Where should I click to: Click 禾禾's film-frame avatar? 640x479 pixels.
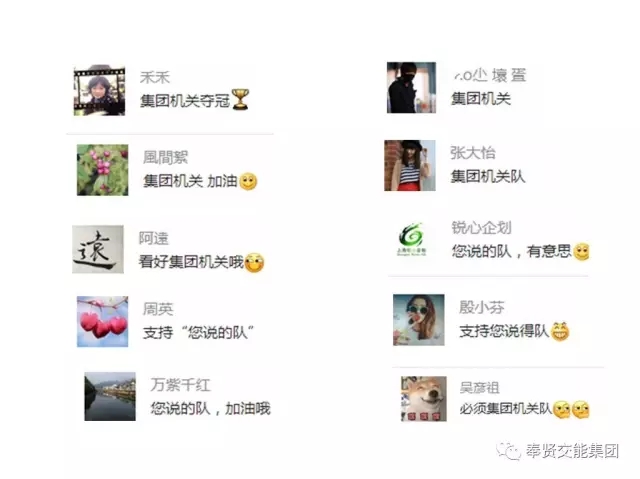[x=99, y=90]
